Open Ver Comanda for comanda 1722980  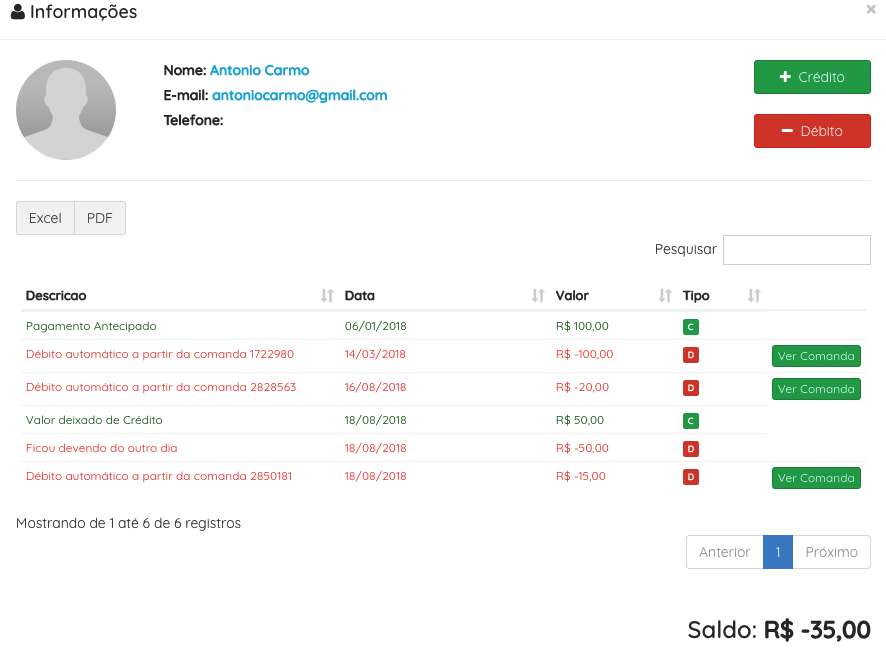pyautogui.click(x=816, y=356)
